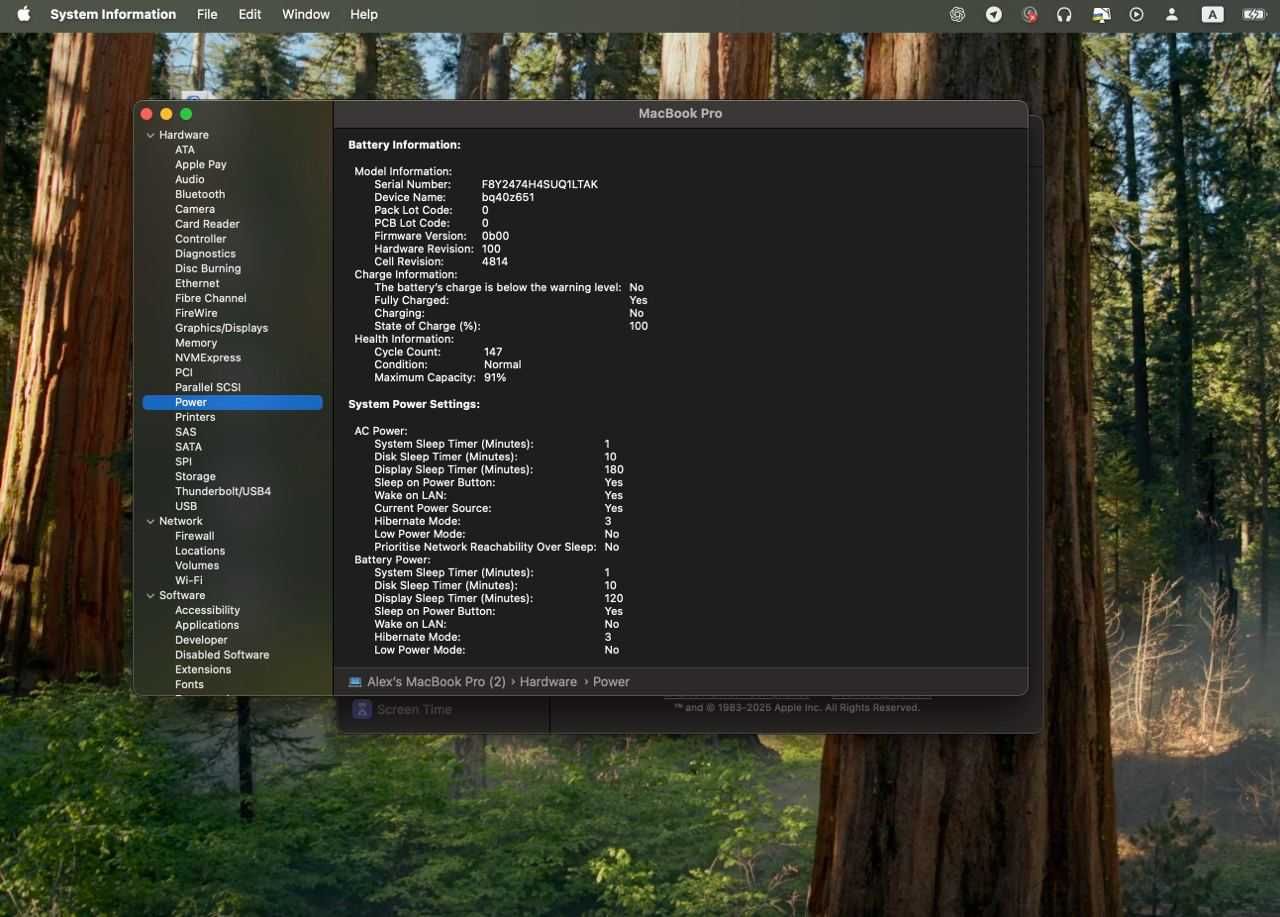
Task: Click the 'Battery Information:' heading
Action: (404, 145)
